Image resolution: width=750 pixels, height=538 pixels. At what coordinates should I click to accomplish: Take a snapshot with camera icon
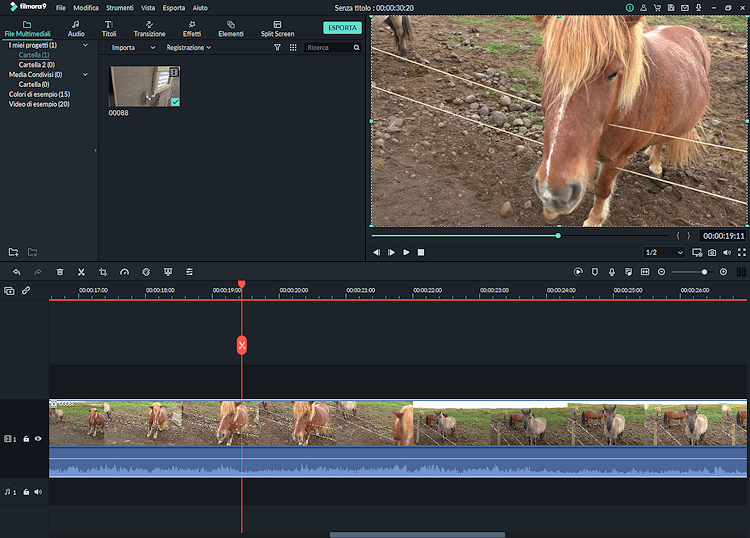click(x=712, y=253)
